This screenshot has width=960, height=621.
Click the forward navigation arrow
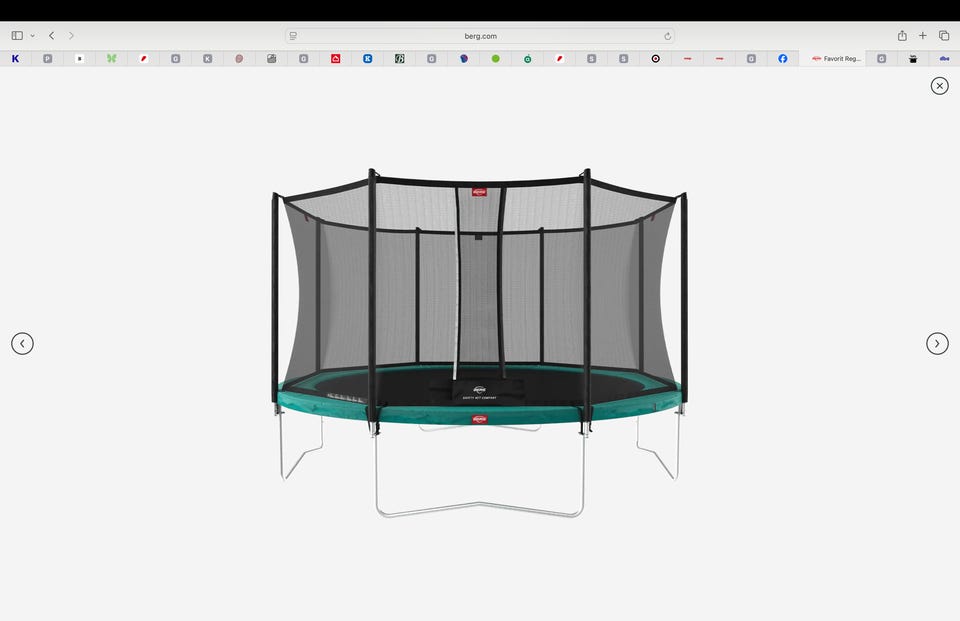pos(71,36)
